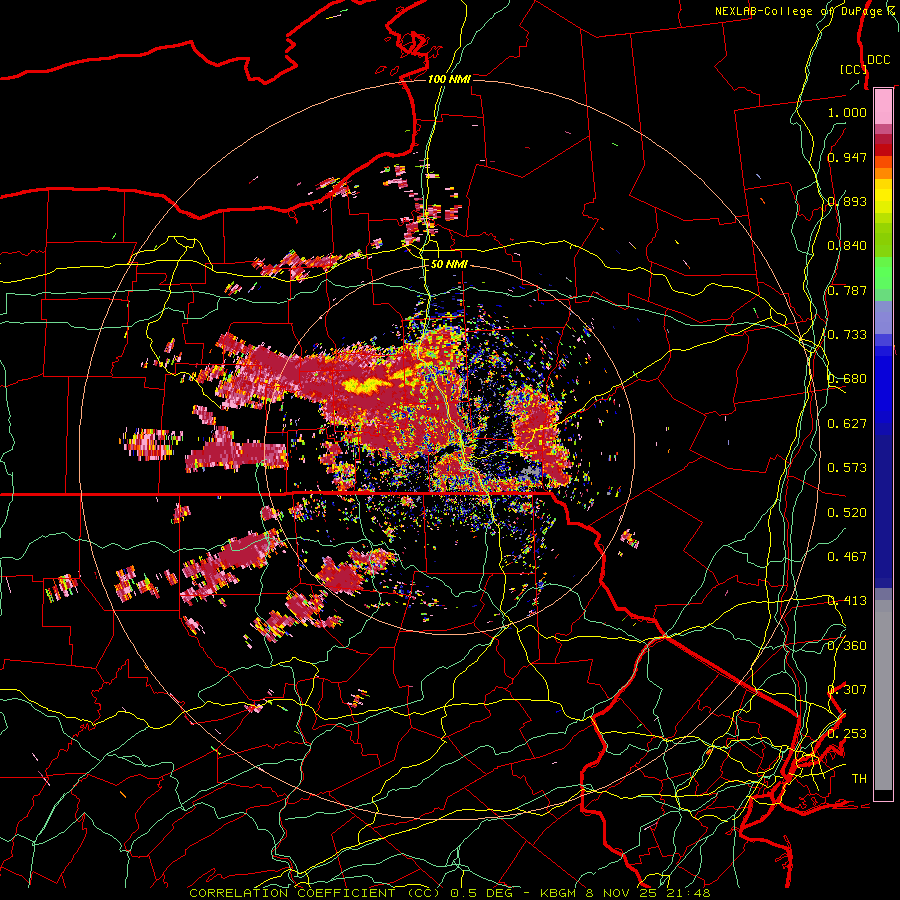The image size is (900, 900).
Task: Pick the gray segment of the color bar
Action: (x=883, y=695)
